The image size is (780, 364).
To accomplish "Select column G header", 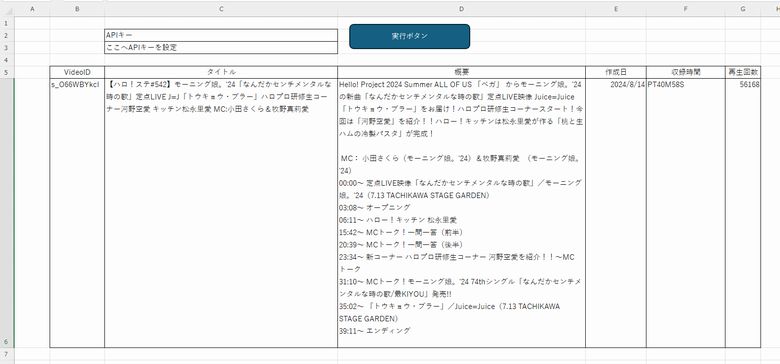I will coord(743,9).
